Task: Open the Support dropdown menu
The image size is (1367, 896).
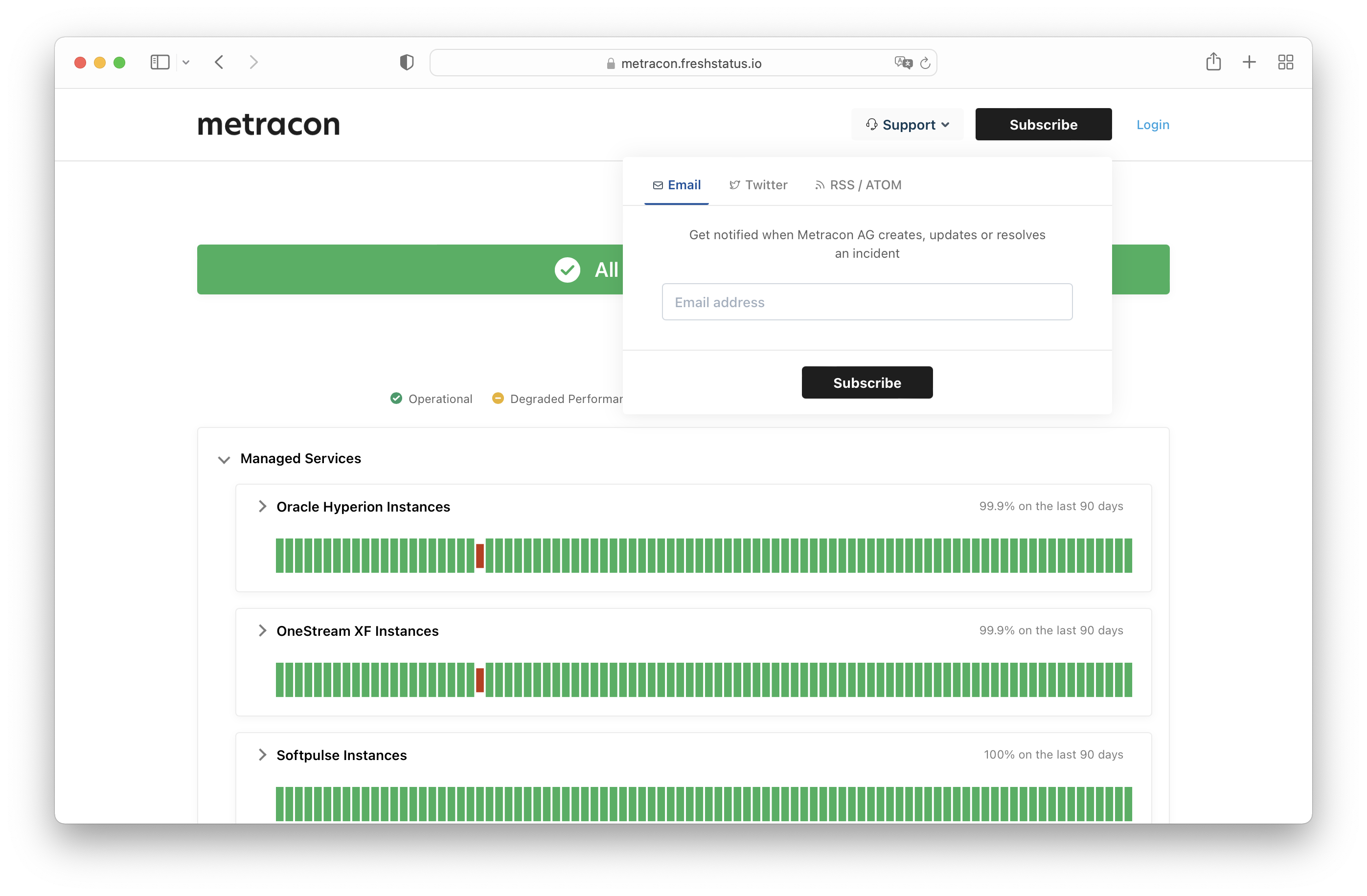Action: click(907, 125)
